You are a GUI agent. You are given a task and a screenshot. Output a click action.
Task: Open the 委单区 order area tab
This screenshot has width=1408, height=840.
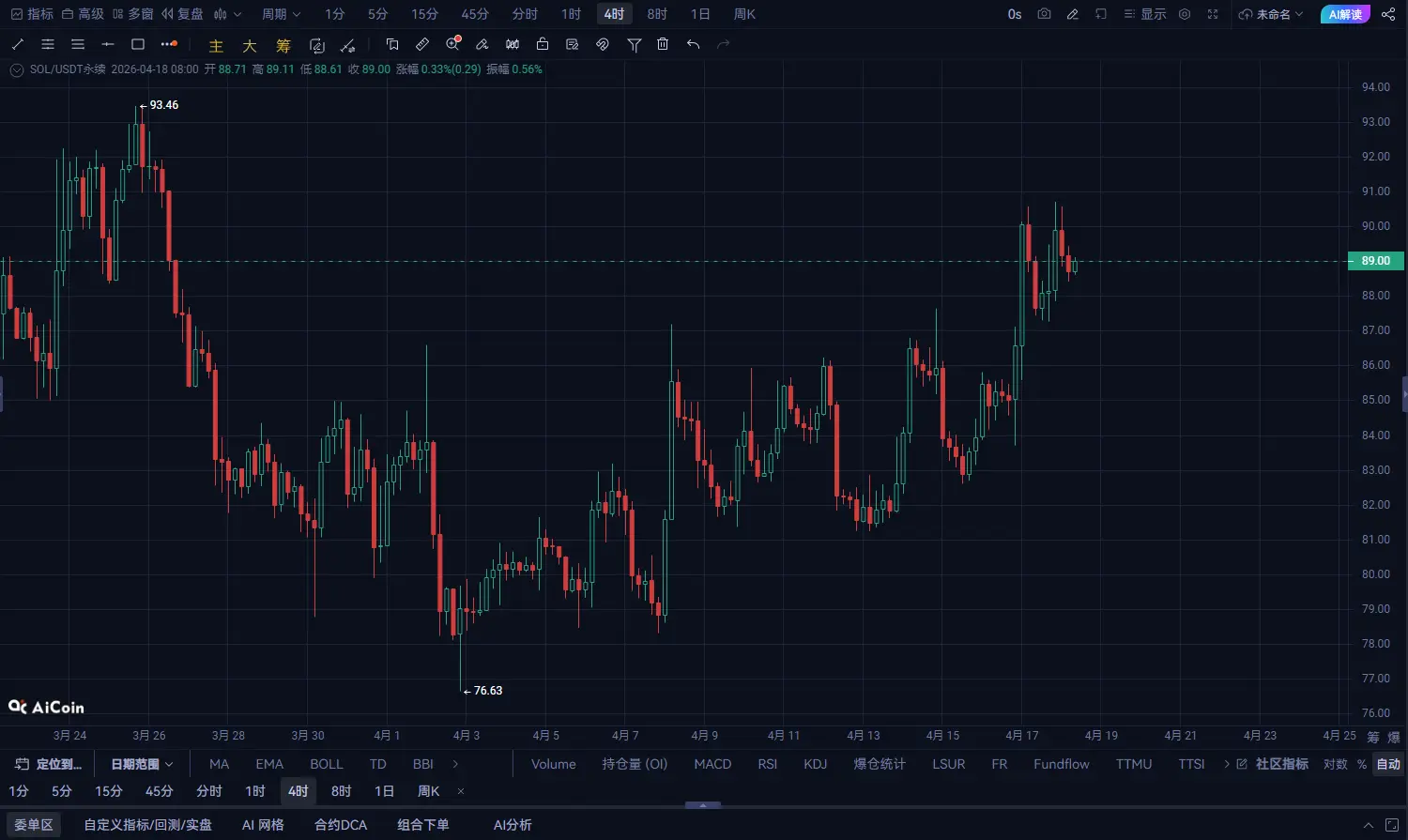click(34, 825)
